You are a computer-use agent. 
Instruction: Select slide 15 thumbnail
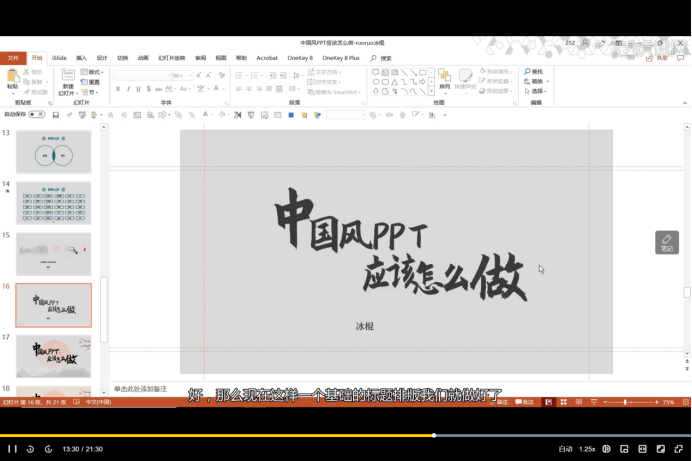tap(54, 254)
